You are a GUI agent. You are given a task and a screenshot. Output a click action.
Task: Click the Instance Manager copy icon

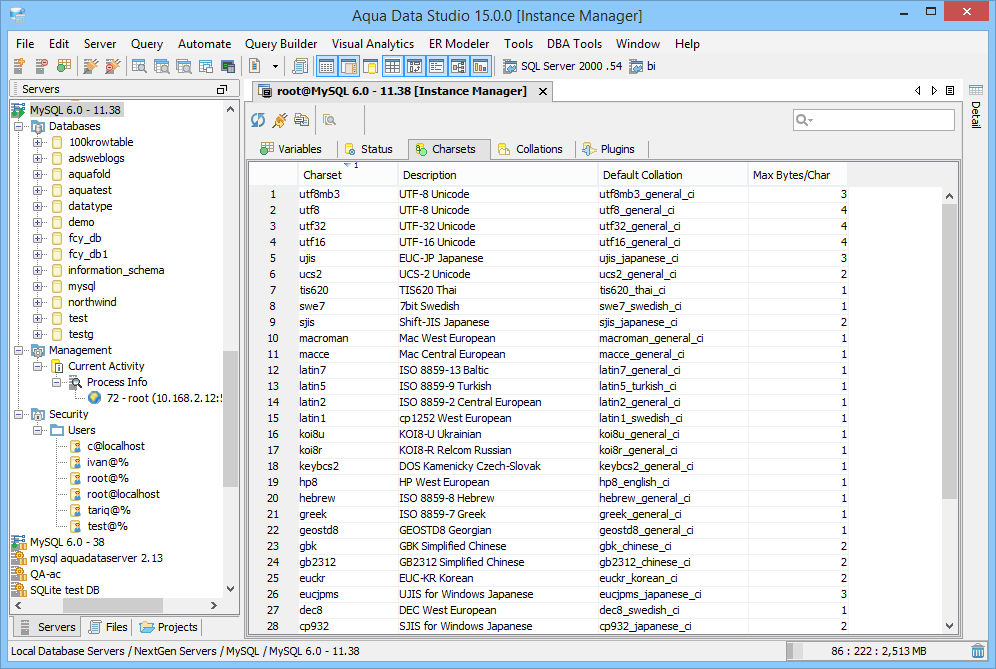click(302, 119)
